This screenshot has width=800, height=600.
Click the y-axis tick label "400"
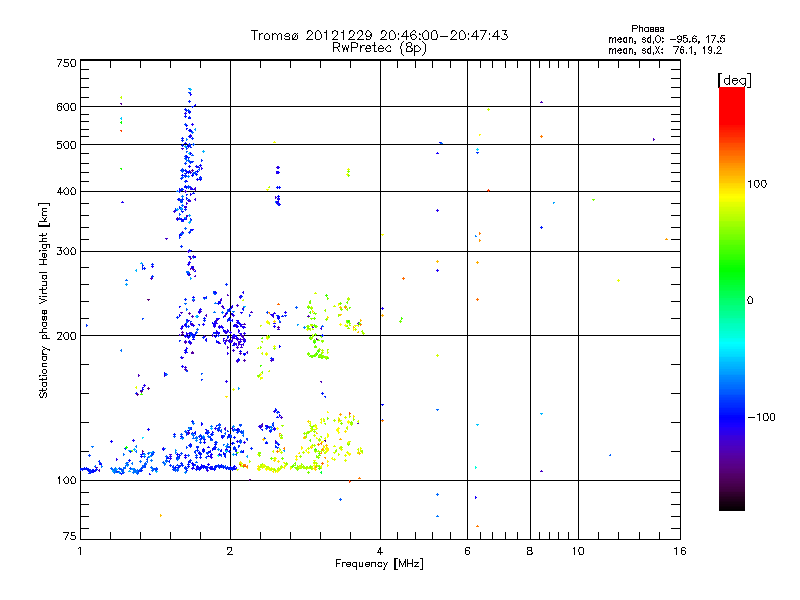click(x=66, y=192)
